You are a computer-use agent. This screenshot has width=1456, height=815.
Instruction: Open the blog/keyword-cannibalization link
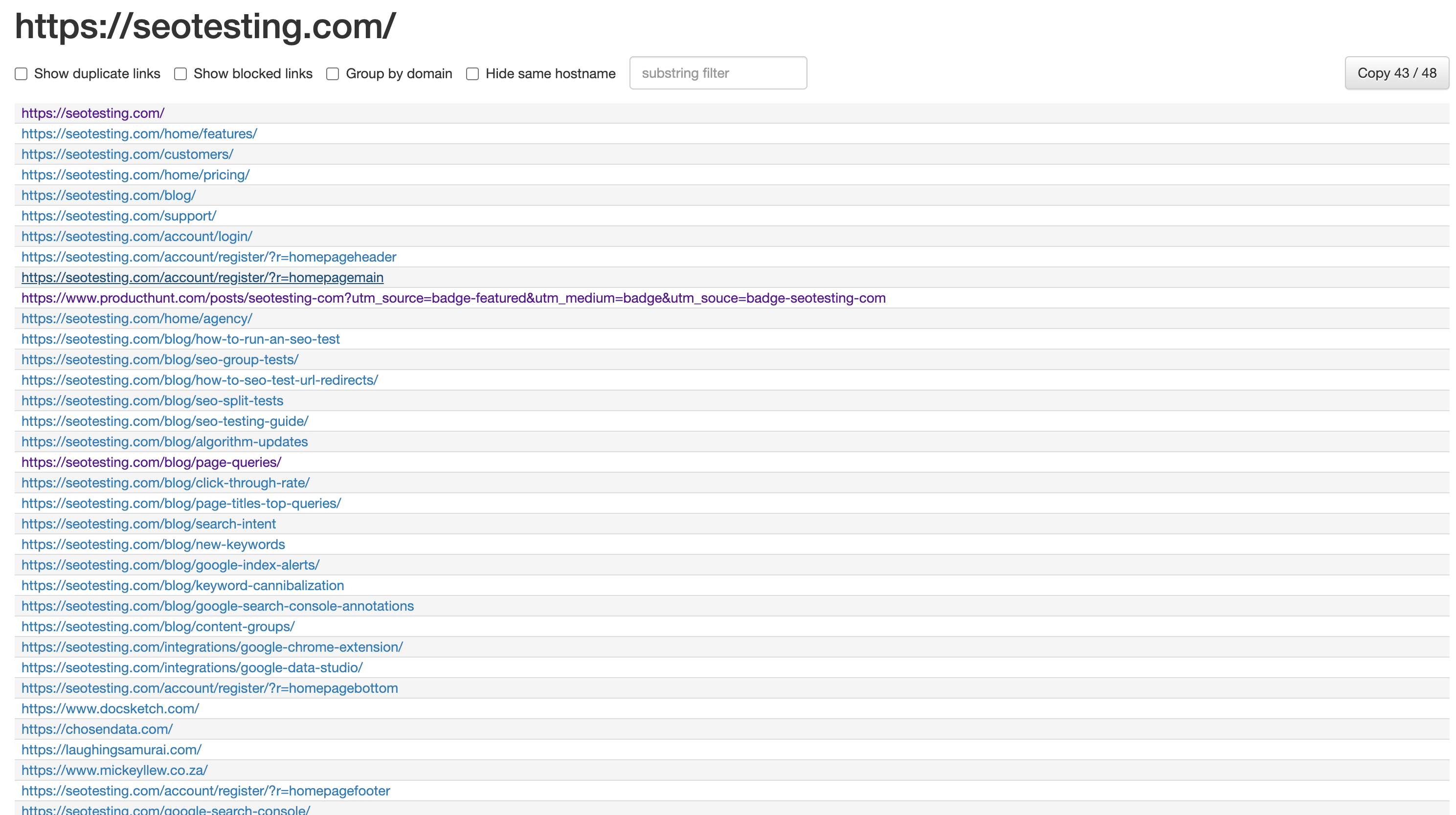coord(182,586)
